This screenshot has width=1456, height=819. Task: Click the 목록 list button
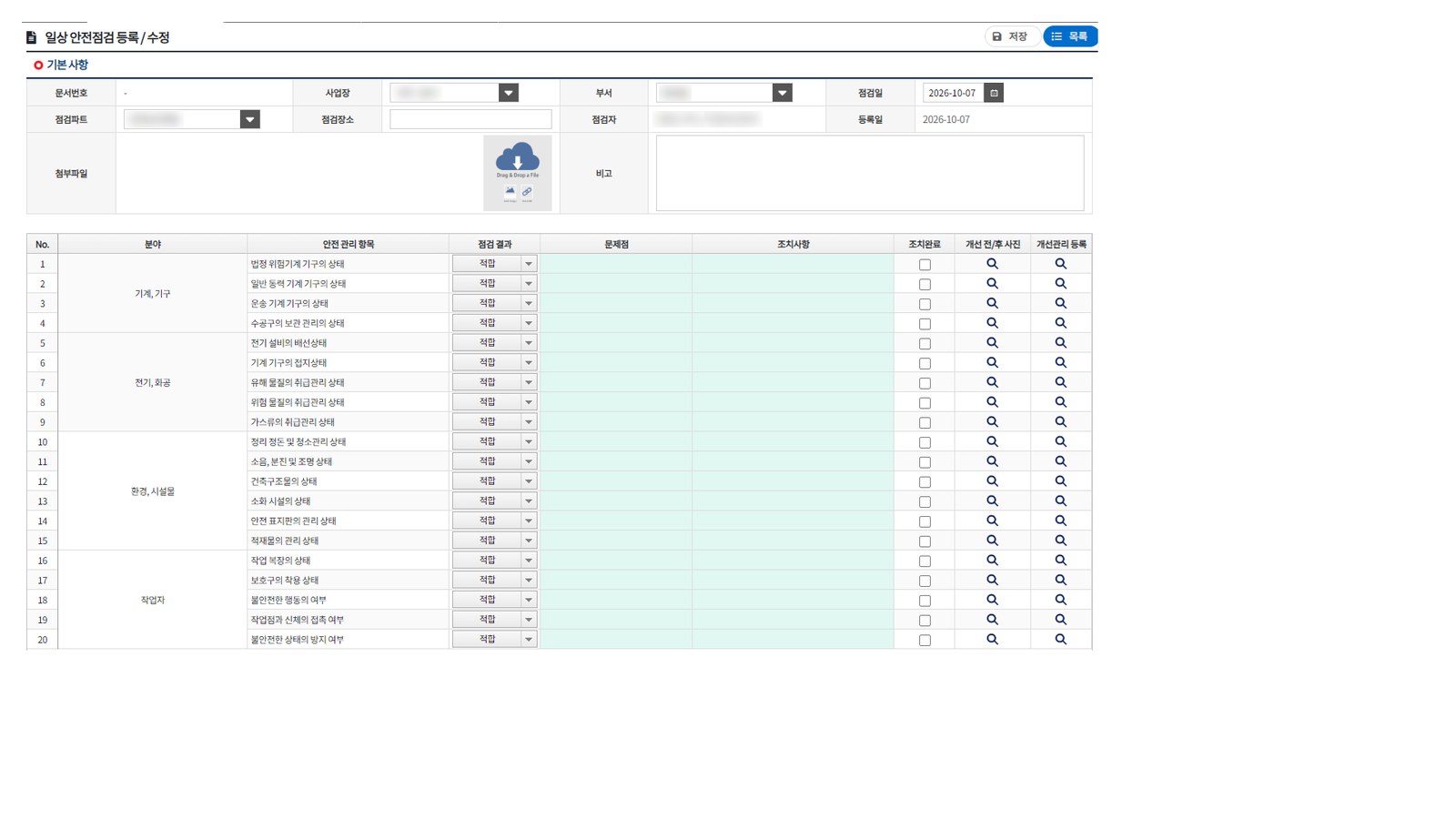click(1070, 36)
